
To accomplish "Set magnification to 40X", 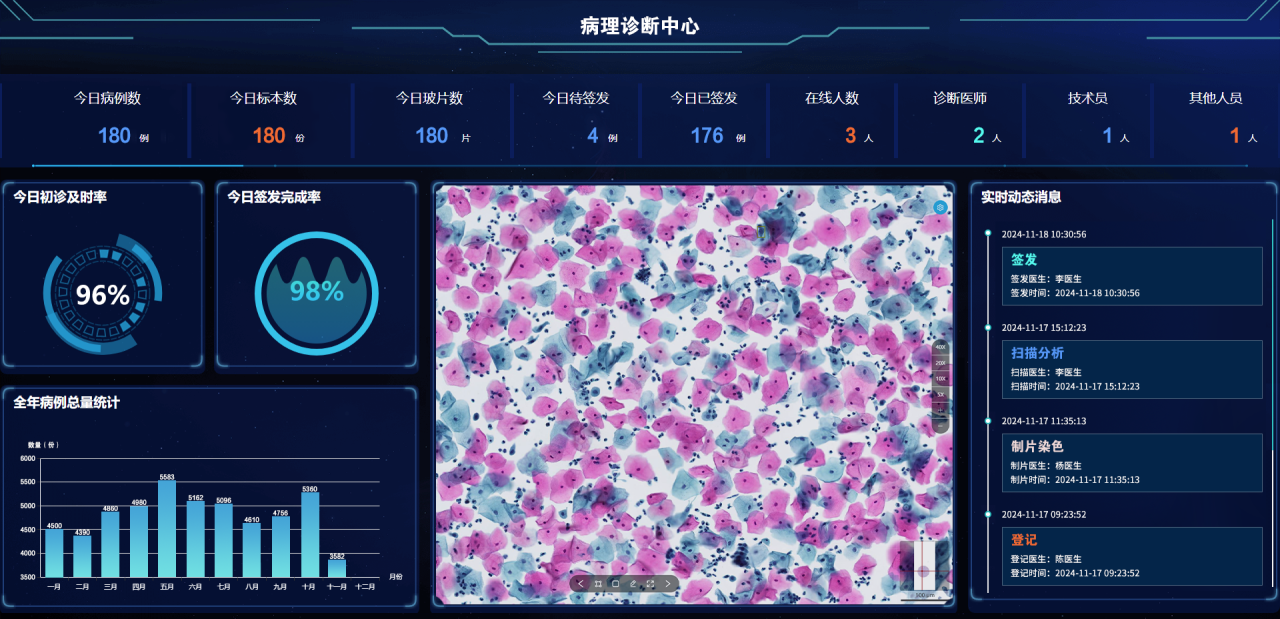I will pyautogui.click(x=940, y=347).
